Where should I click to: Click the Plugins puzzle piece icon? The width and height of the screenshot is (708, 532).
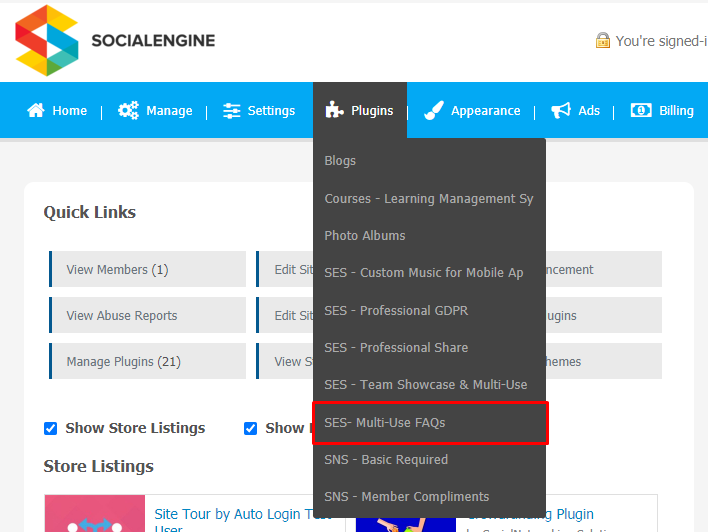pos(335,110)
